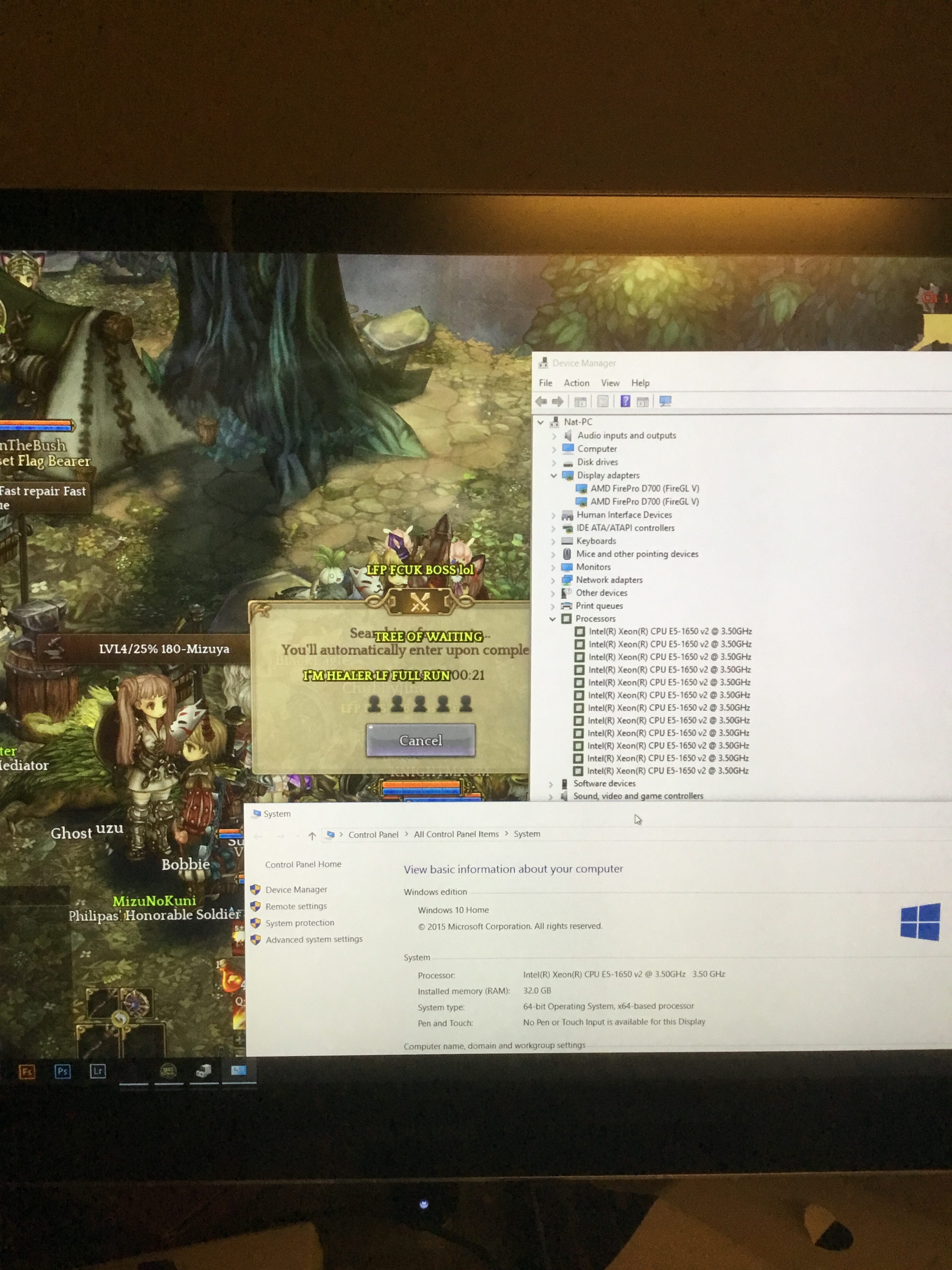Click the Device Manager forward arrow
952x1270 pixels.
click(x=558, y=401)
